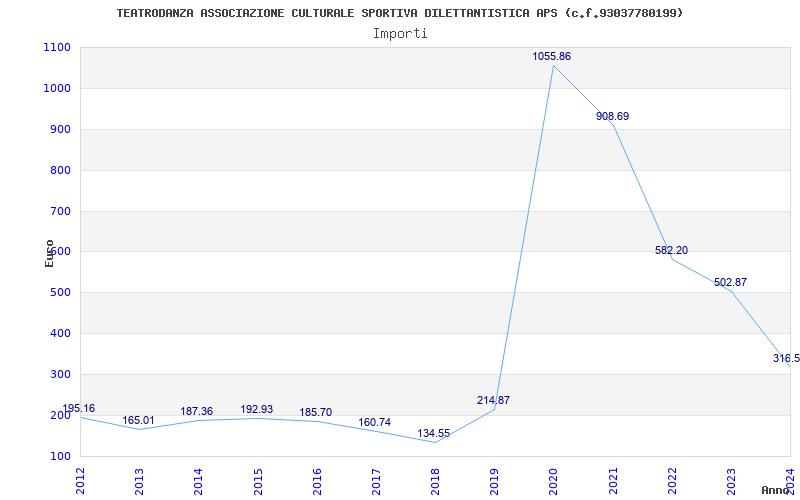
Task: Click the 185.70 data label
Action: click(315, 412)
